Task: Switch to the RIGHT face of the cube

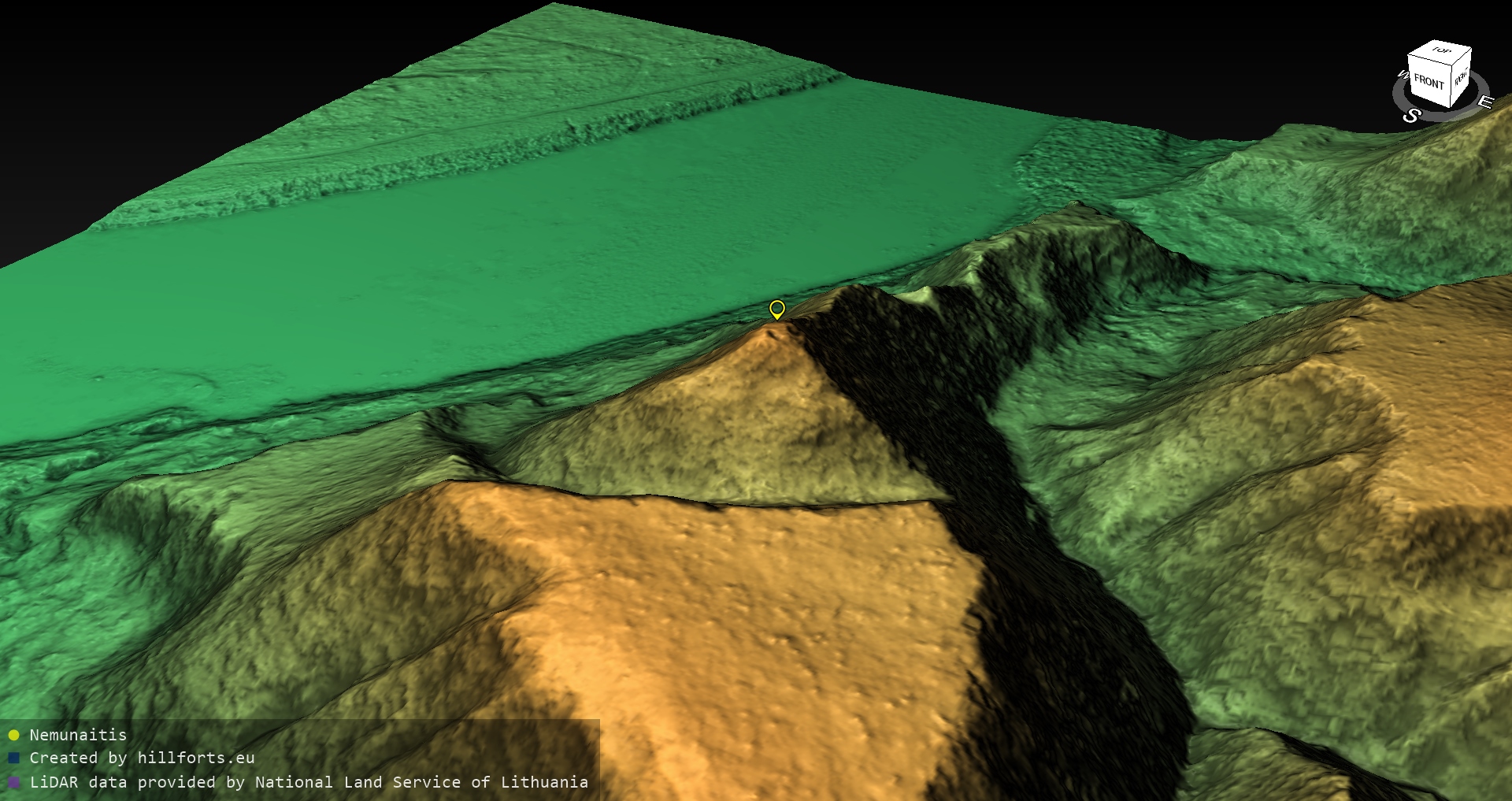Action: tap(1461, 79)
